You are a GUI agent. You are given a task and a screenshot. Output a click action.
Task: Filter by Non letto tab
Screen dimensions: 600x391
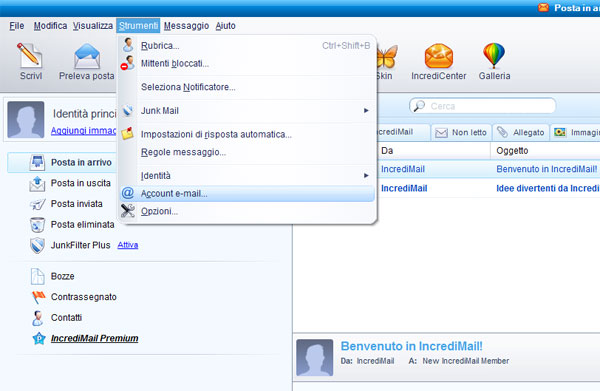click(x=461, y=132)
